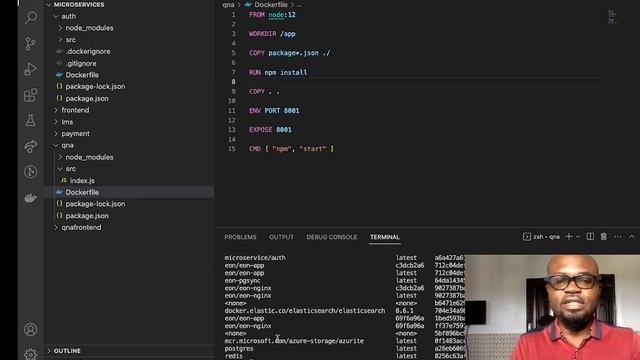The image size is (640, 360).
Task: Click the EXPOSE 8001 line
Action: point(270,130)
